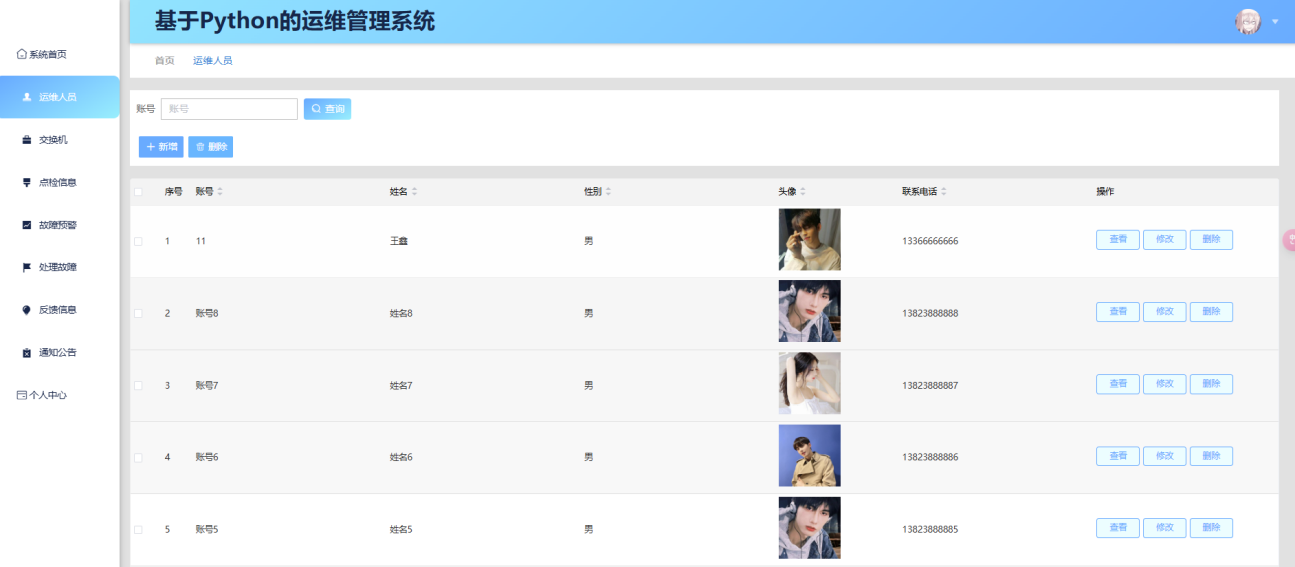The height and width of the screenshot is (567, 1295).
Task: Click 删除 for row 账号6
Action: pos(1211,456)
